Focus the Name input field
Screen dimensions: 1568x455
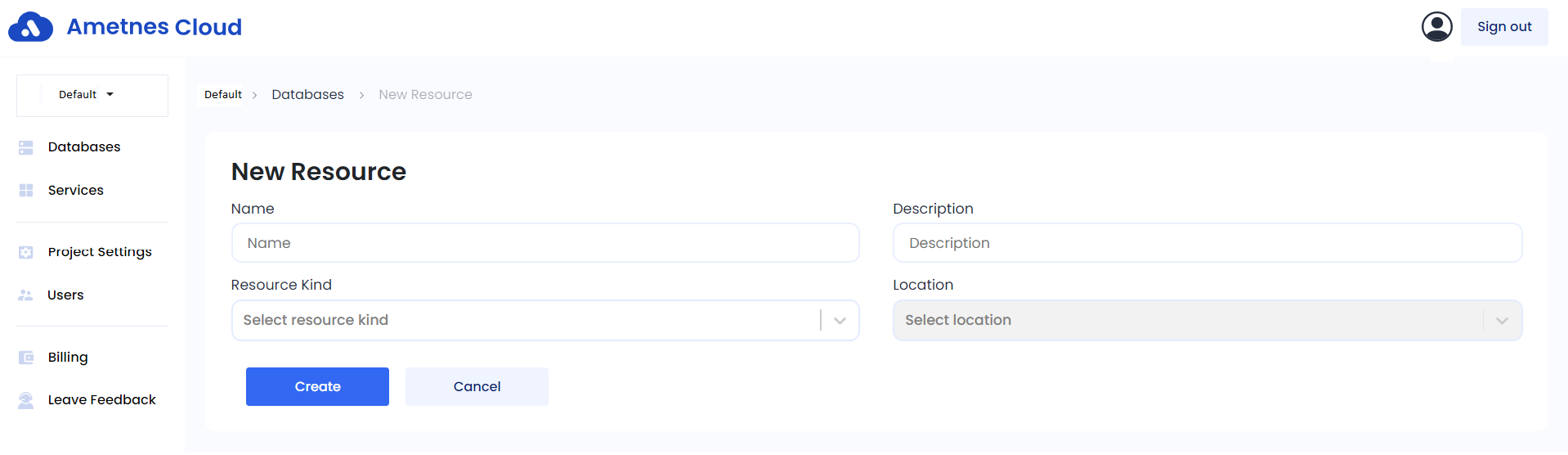(x=544, y=243)
